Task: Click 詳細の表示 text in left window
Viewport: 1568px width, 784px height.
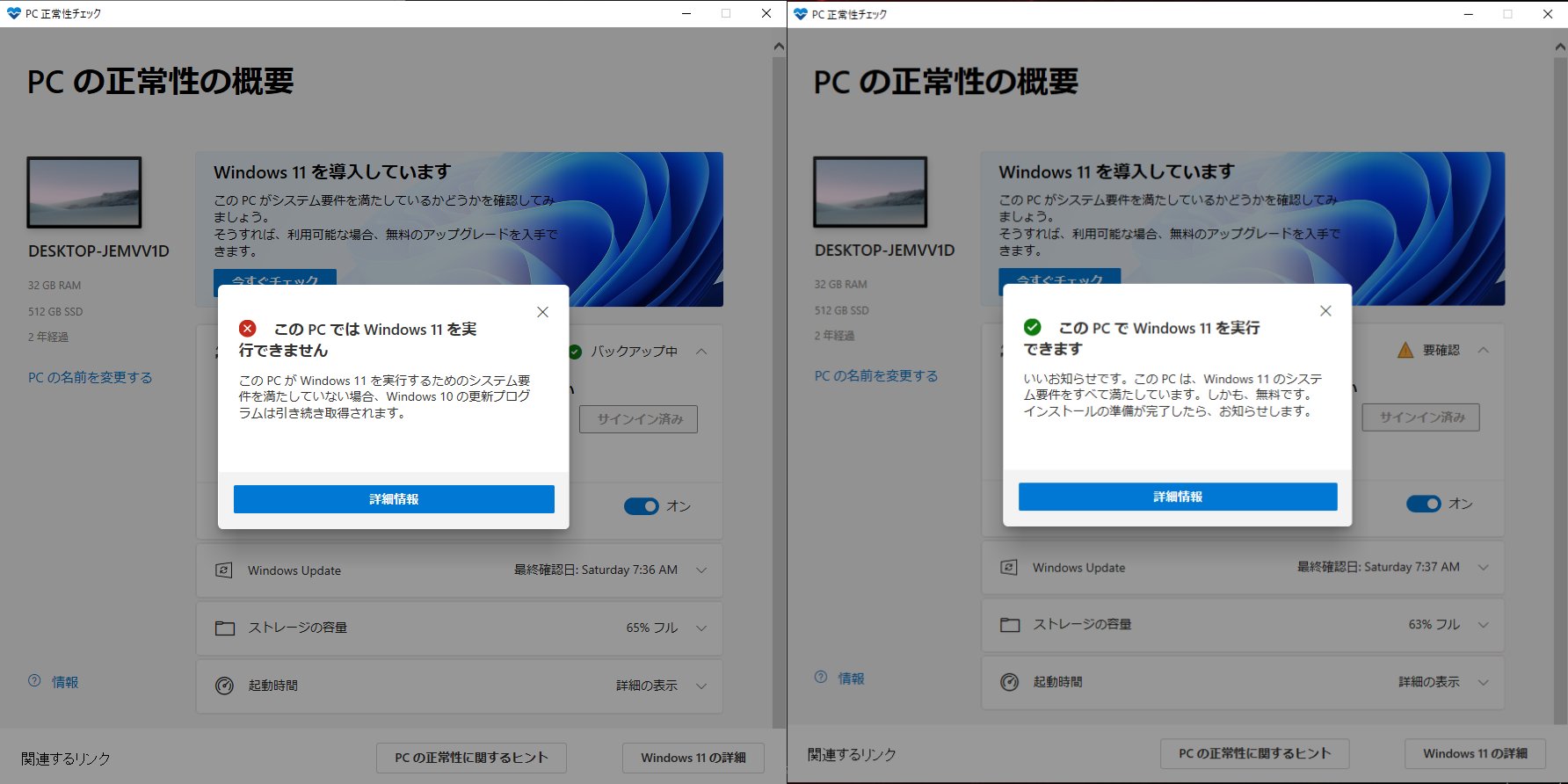Action: 647,686
